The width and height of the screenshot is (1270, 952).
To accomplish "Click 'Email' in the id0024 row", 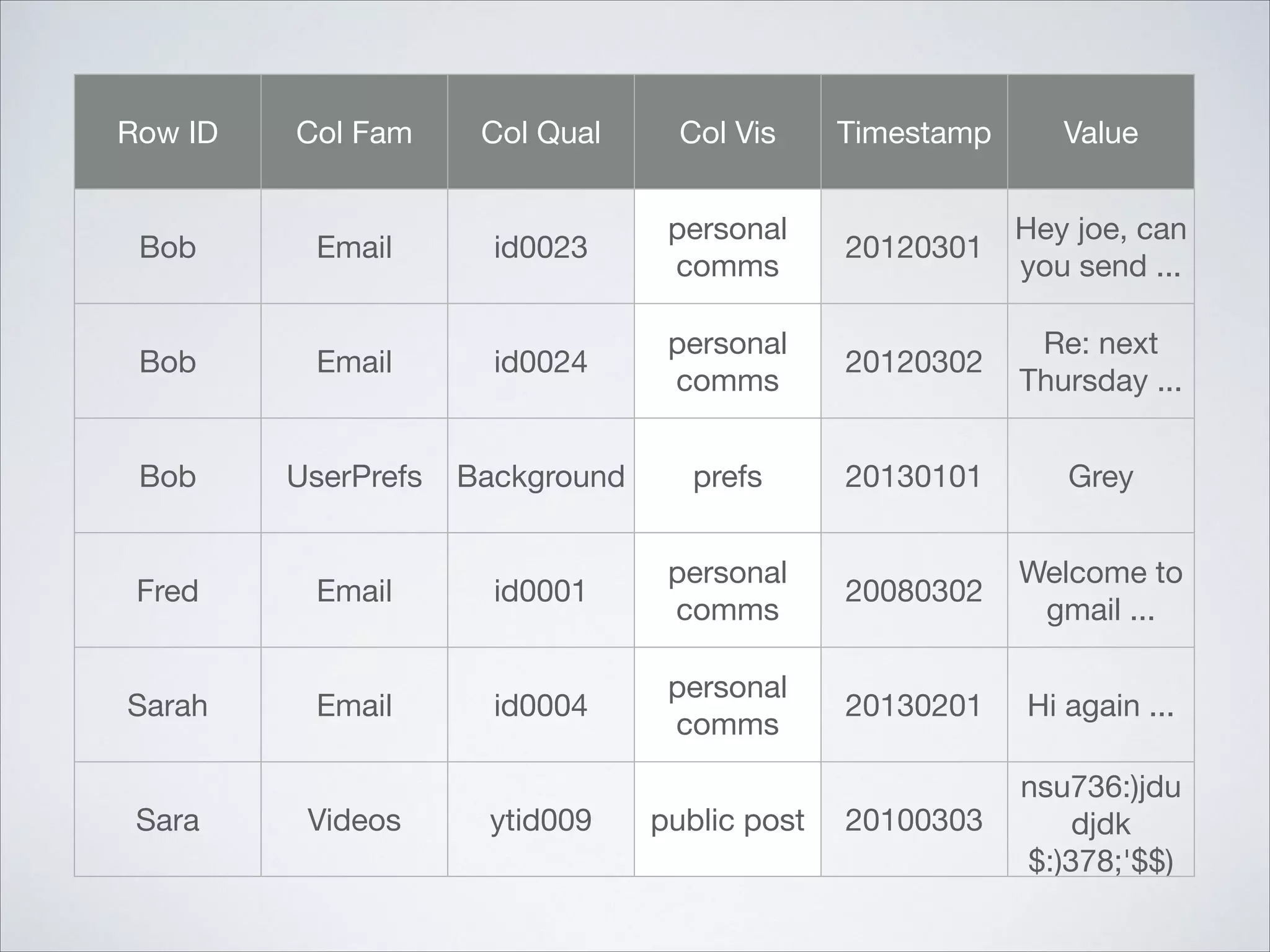I will point(354,361).
